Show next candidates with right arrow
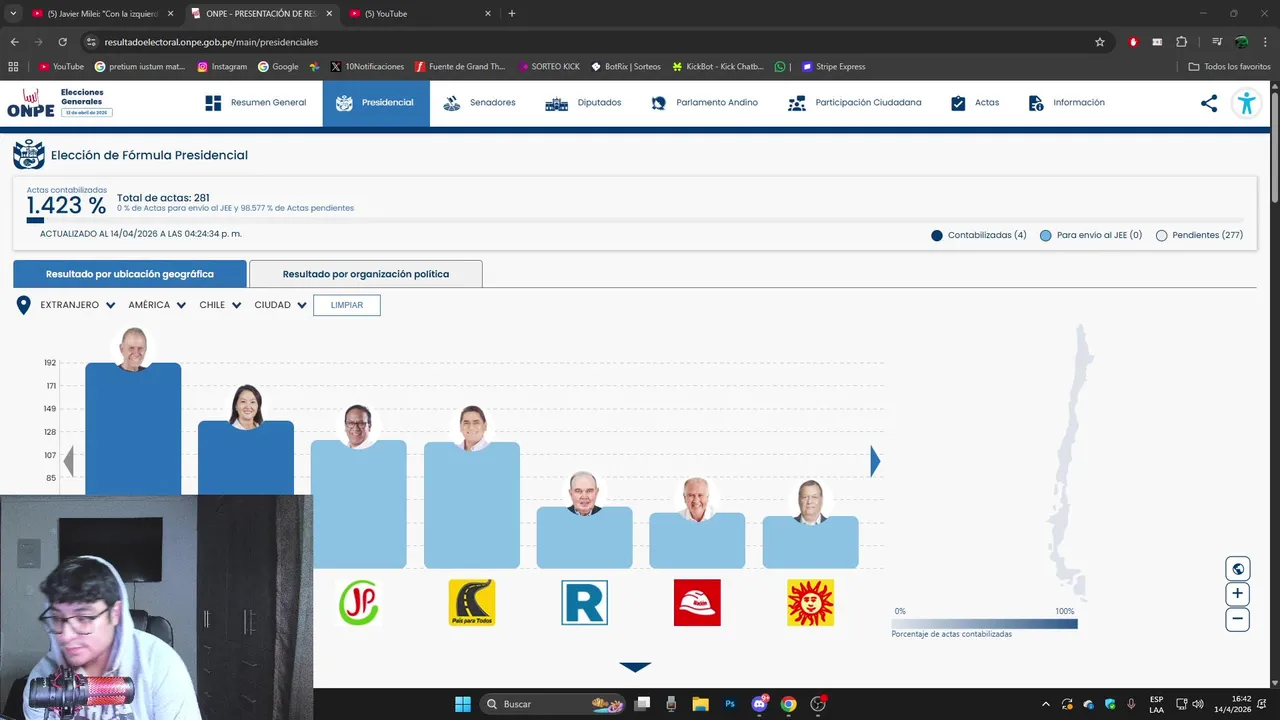This screenshot has width=1280, height=720. tap(875, 461)
